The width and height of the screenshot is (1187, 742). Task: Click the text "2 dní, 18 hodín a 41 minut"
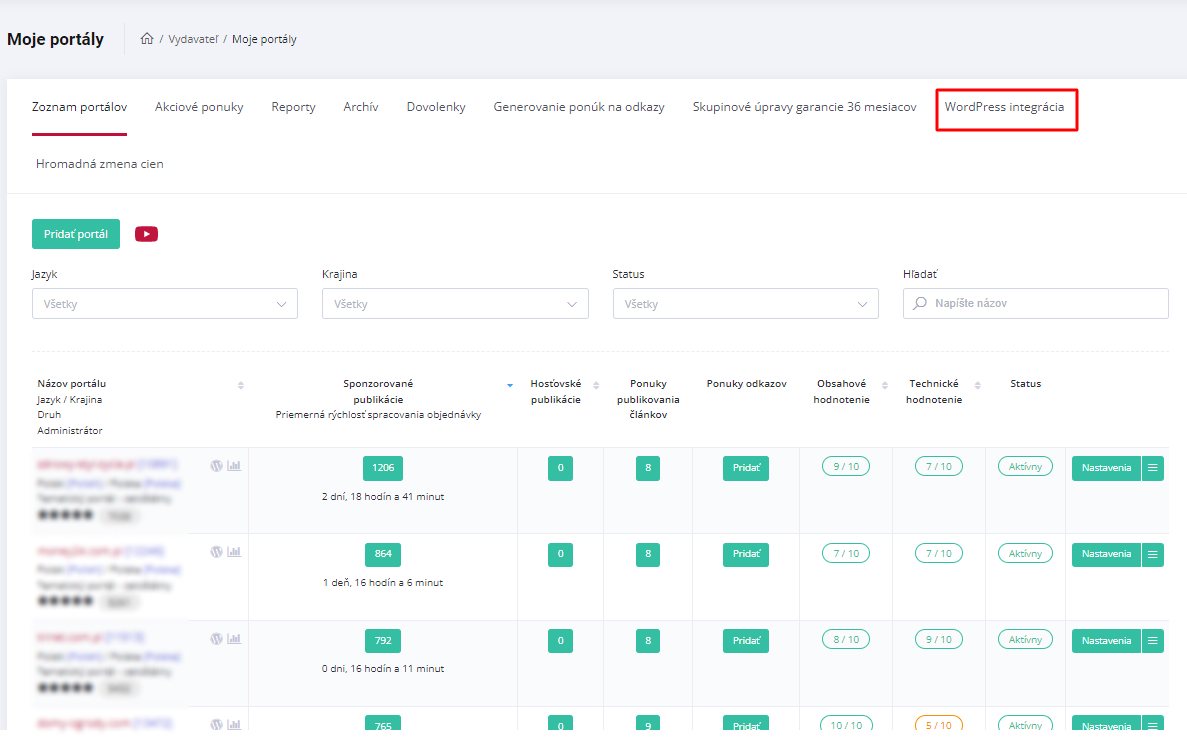pyautogui.click(x=383, y=497)
